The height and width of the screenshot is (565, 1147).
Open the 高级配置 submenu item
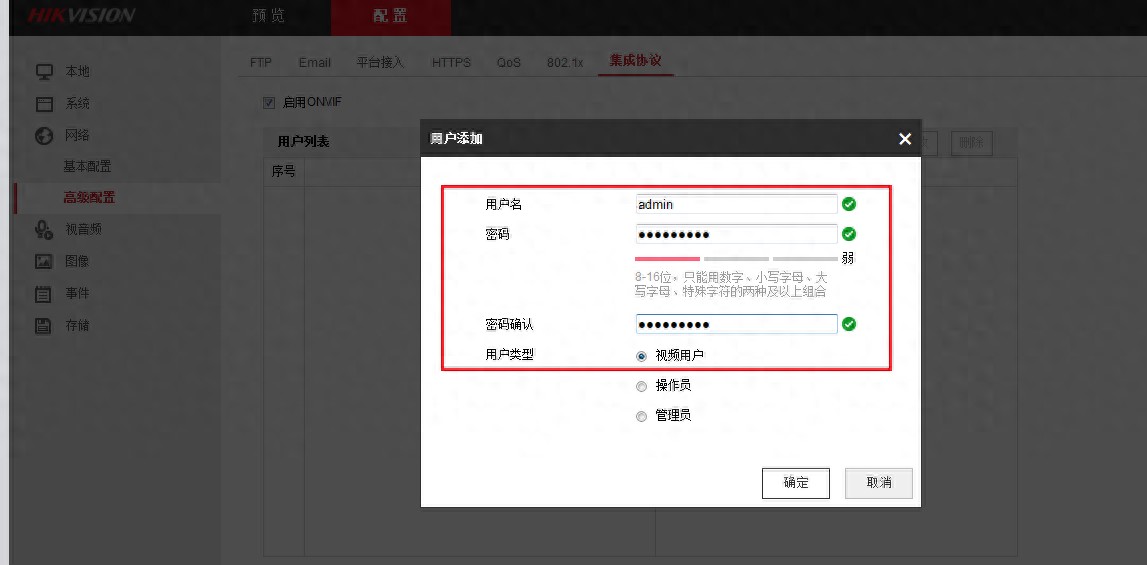(89, 198)
